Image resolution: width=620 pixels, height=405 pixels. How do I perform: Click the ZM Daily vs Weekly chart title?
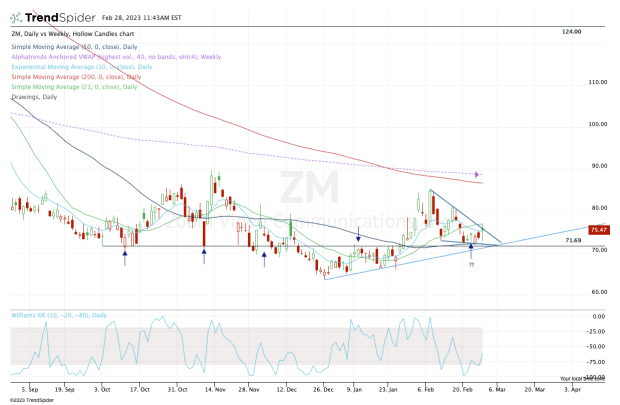click(73, 34)
